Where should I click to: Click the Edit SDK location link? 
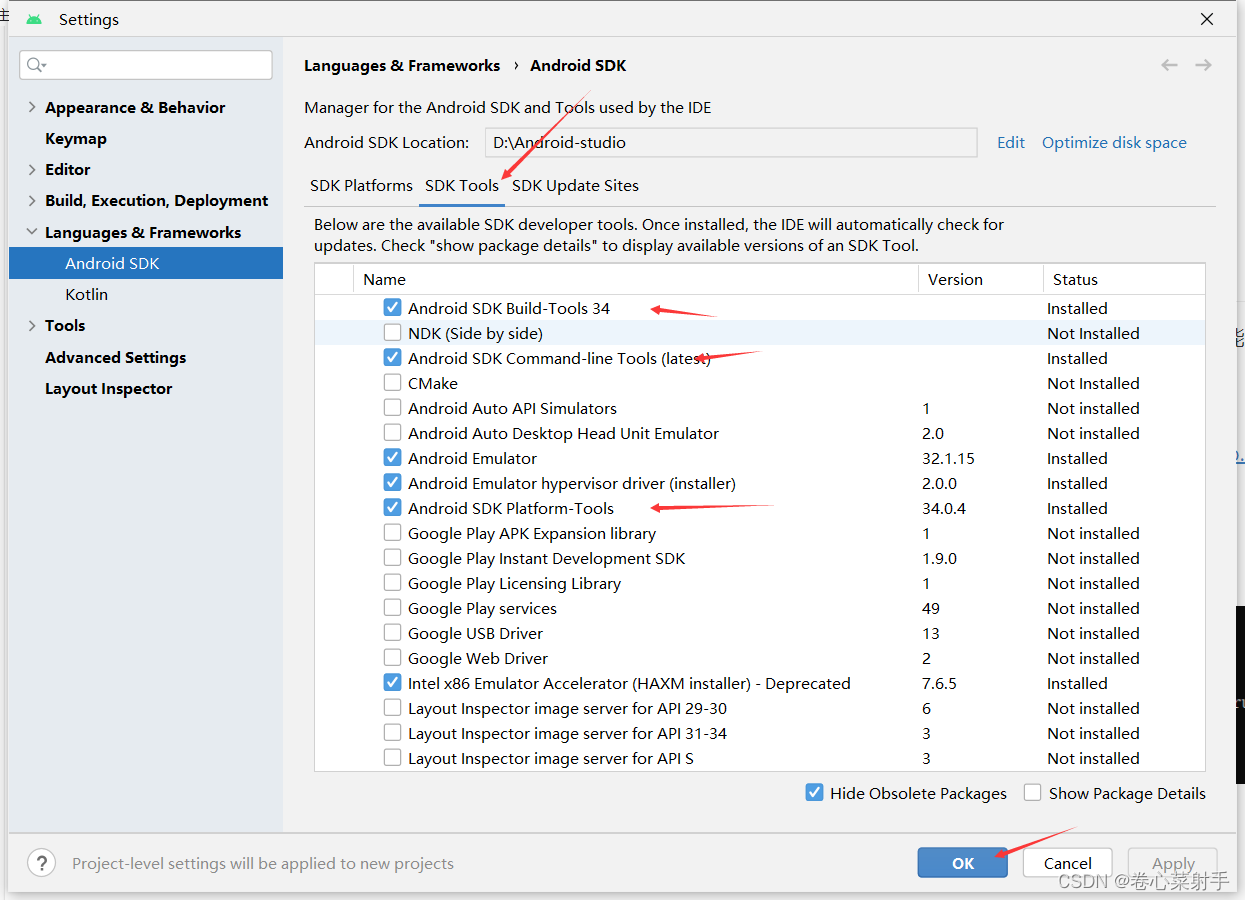1011,142
